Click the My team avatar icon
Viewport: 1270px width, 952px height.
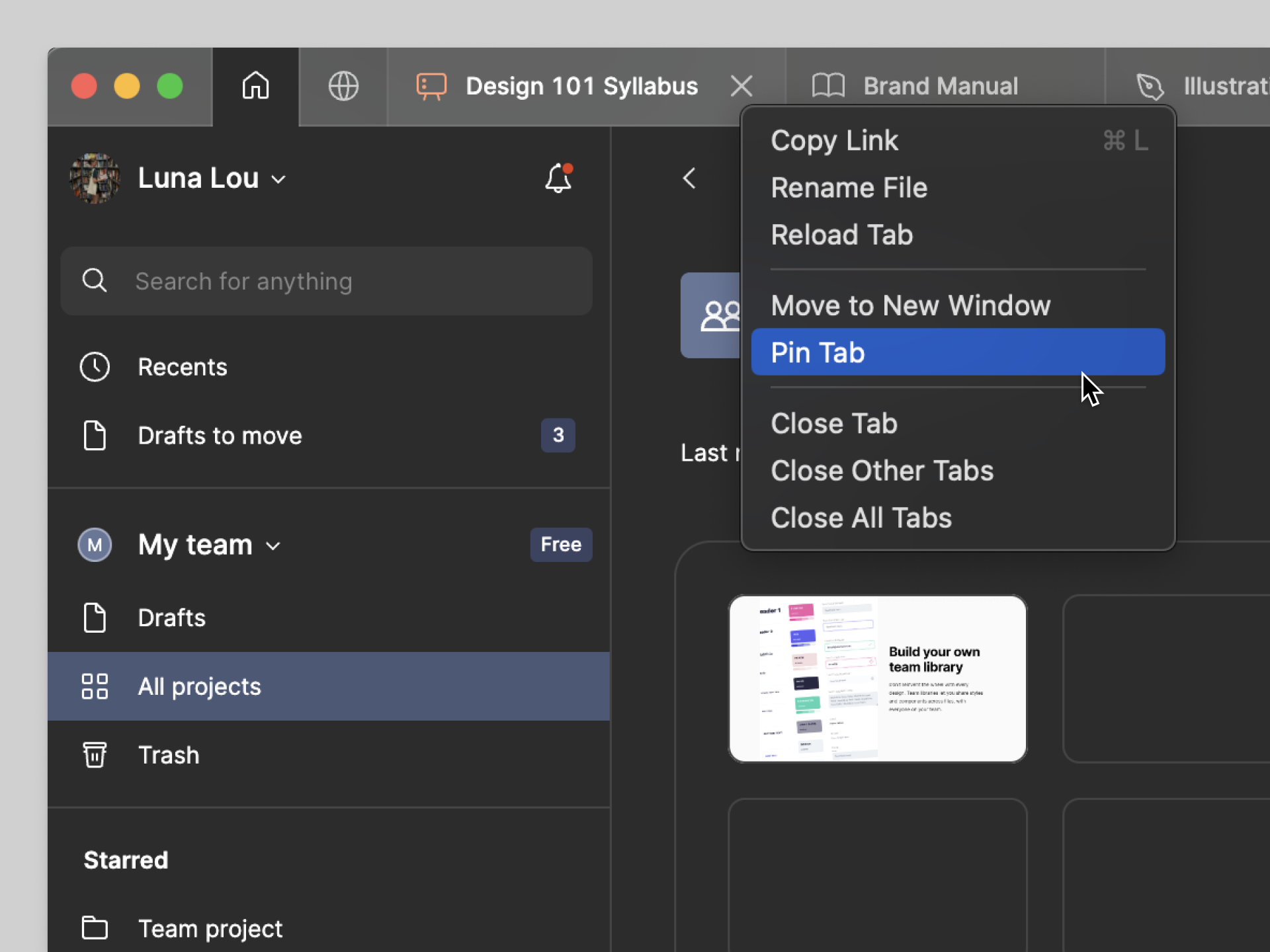click(x=95, y=545)
